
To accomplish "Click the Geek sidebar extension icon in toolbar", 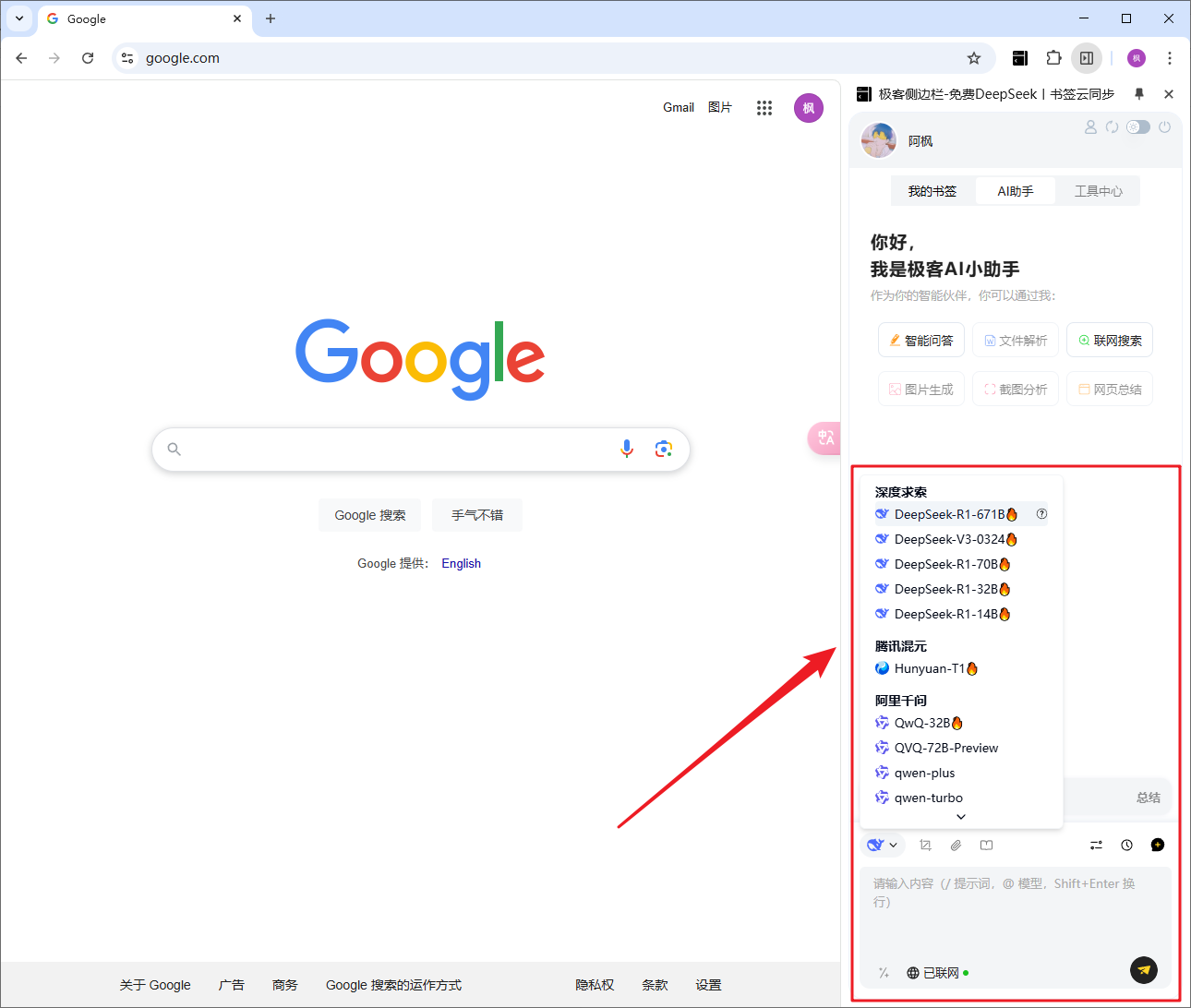I will [1020, 58].
